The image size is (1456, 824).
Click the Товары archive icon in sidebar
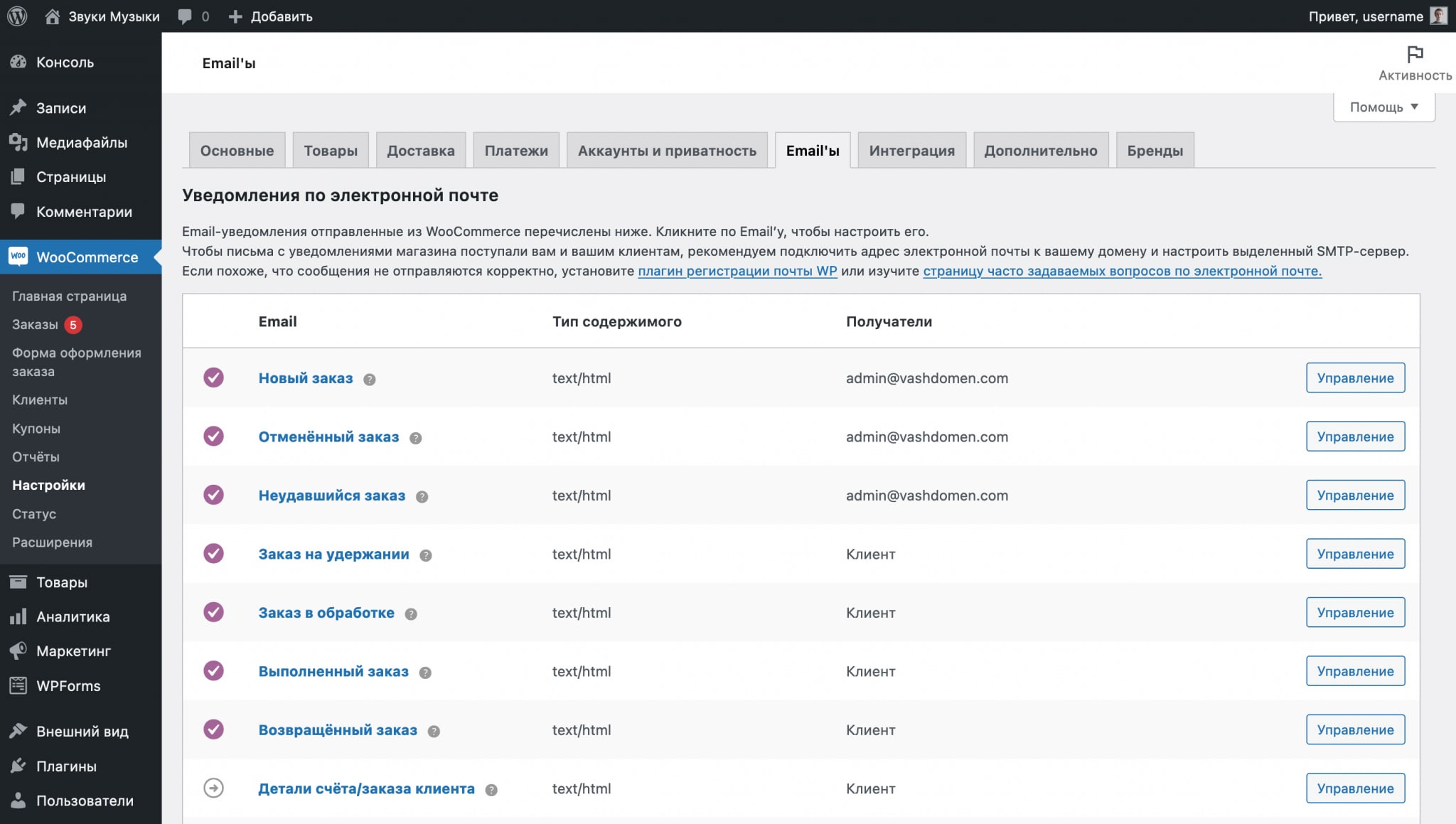(x=18, y=582)
